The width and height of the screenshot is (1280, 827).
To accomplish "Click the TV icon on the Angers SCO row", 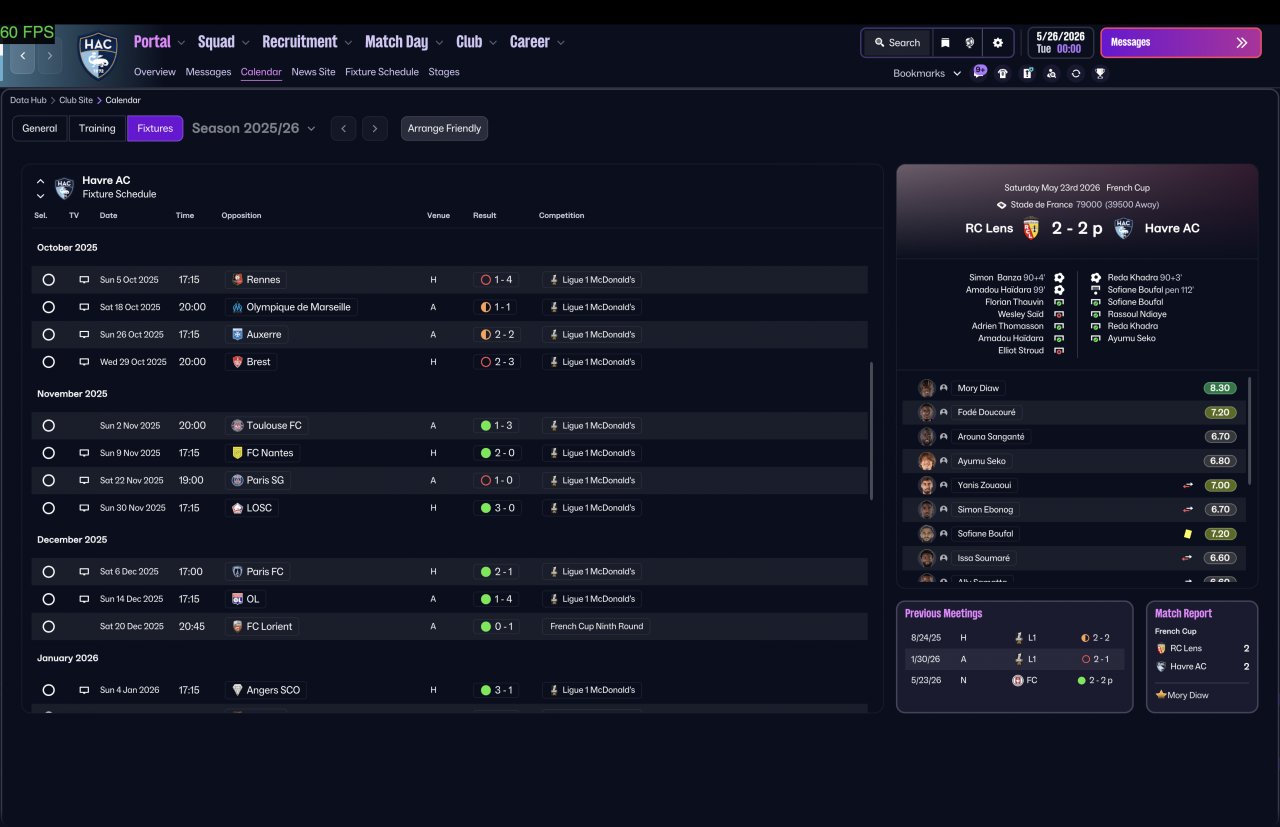I will pyautogui.click(x=84, y=690).
